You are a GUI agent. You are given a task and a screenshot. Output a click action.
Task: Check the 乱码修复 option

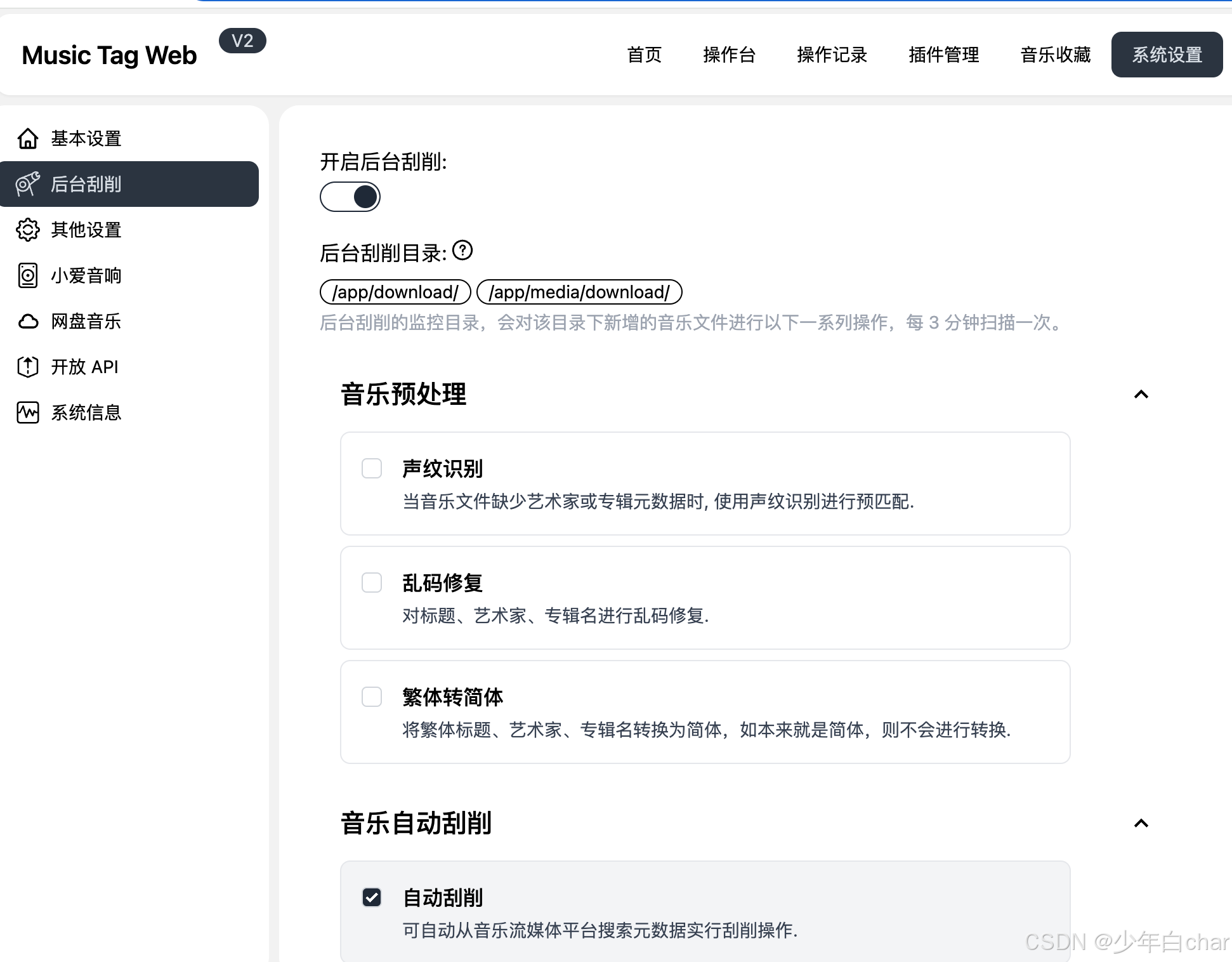click(372, 583)
